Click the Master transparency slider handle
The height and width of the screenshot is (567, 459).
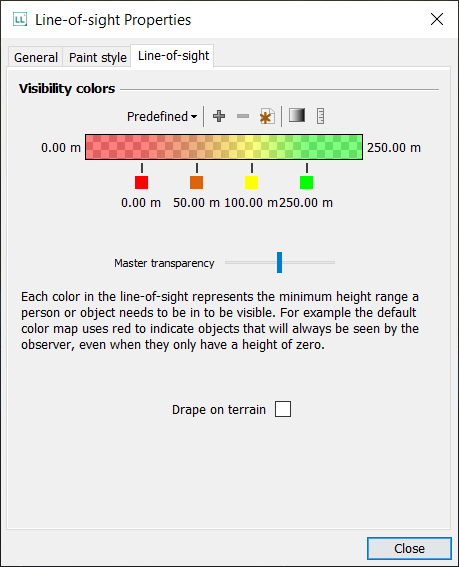[x=279, y=263]
